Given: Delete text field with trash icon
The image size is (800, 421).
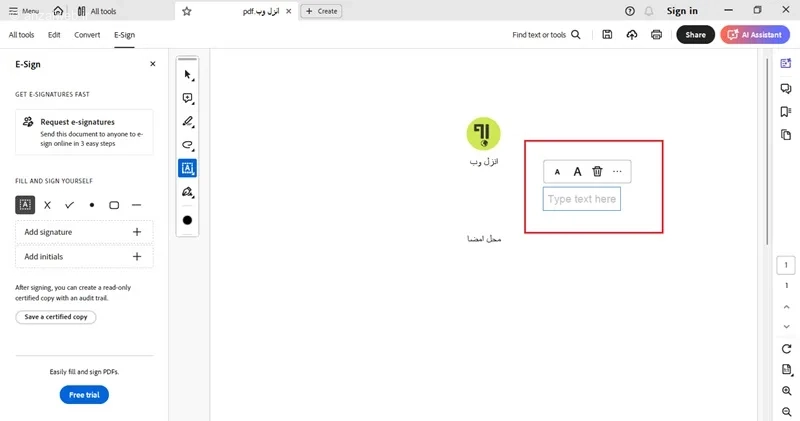Looking at the screenshot, I should pos(597,171).
